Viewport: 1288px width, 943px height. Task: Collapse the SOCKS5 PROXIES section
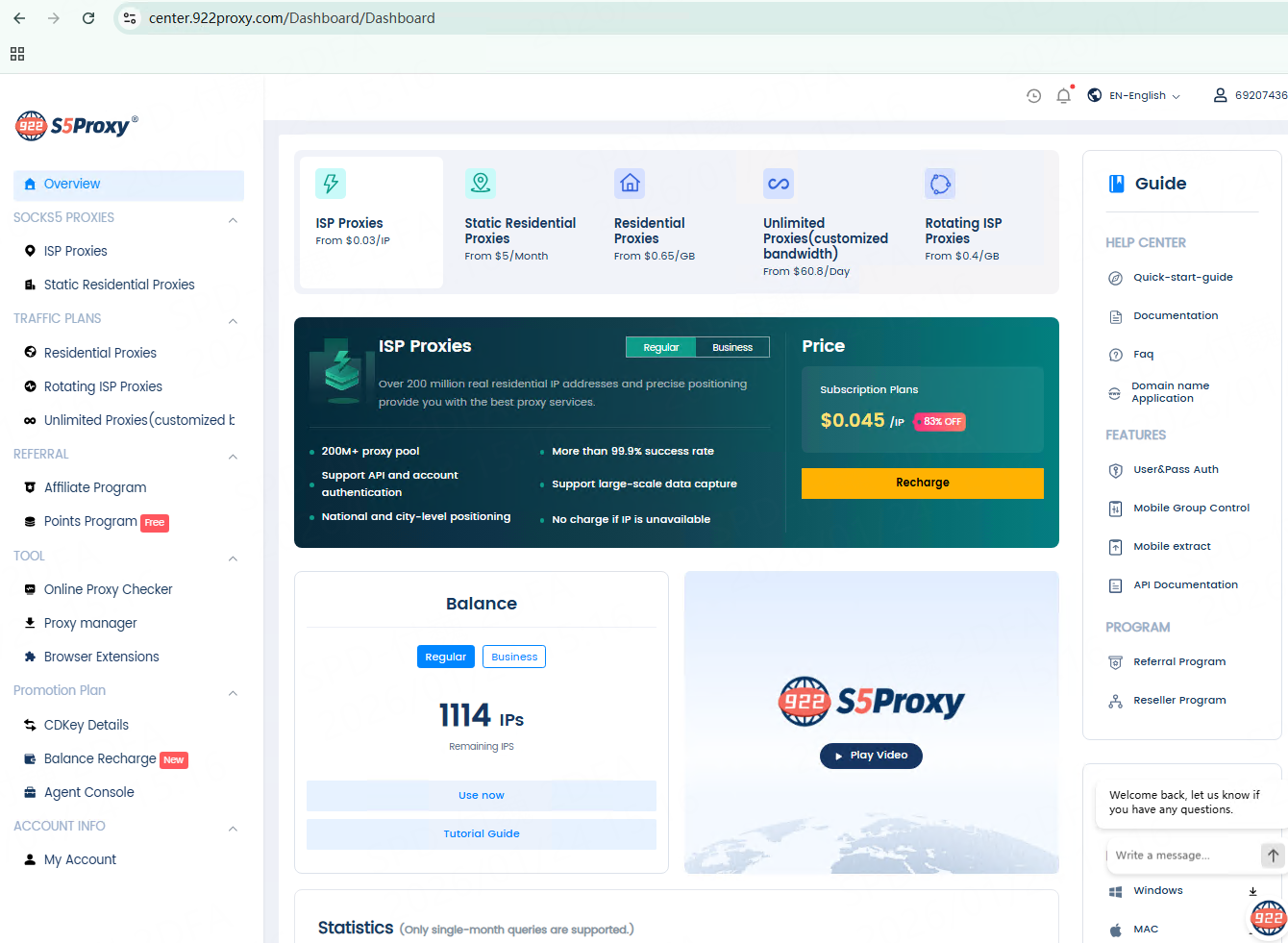tap(232, 218)
